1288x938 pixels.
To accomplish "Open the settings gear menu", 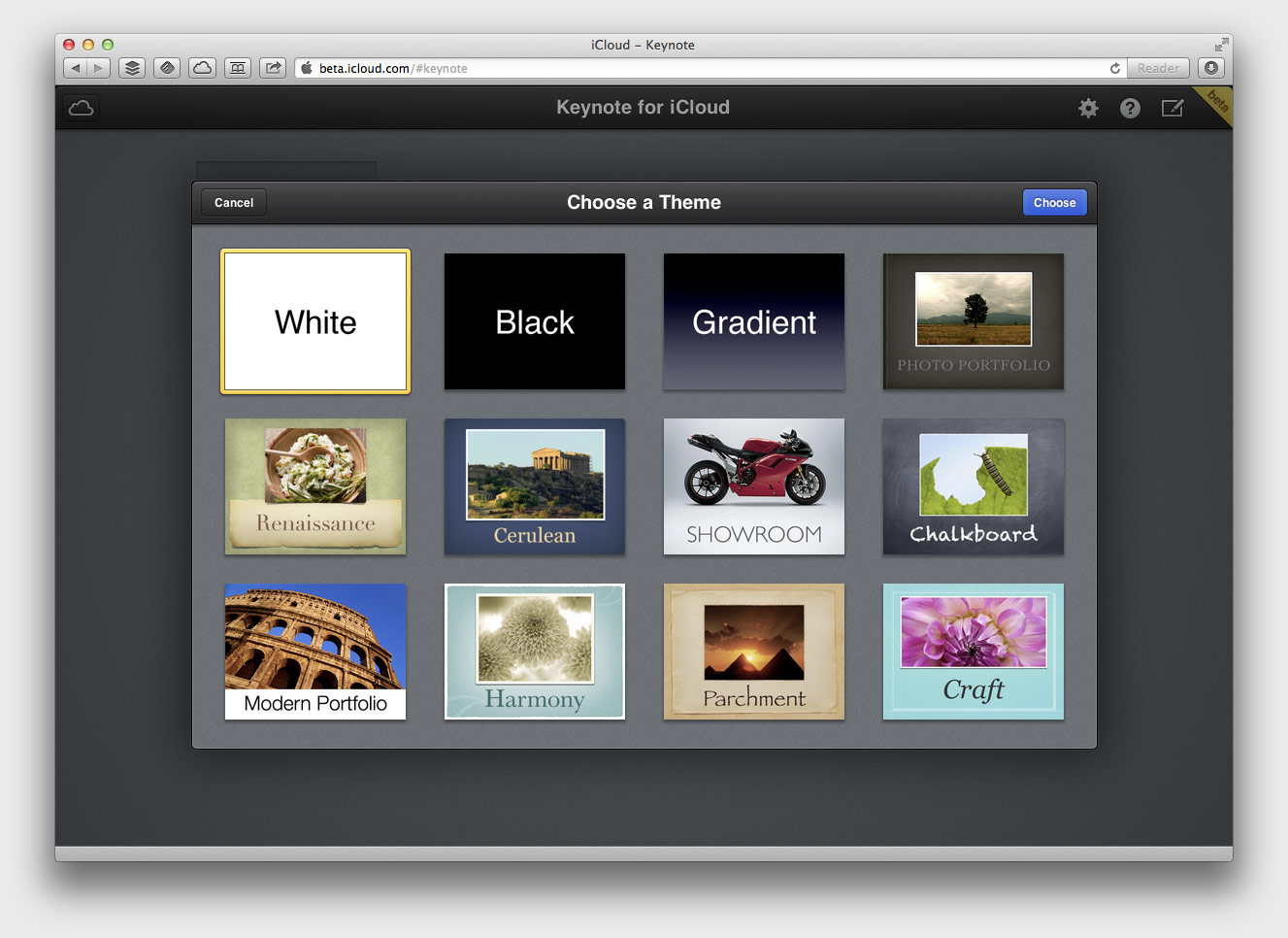I will 1088,108.
